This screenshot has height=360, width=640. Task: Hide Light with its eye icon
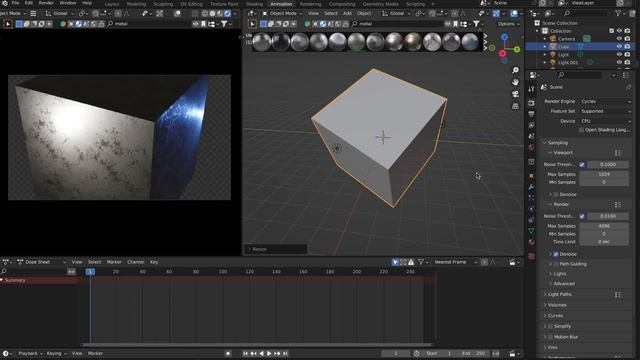pos(619,54)
